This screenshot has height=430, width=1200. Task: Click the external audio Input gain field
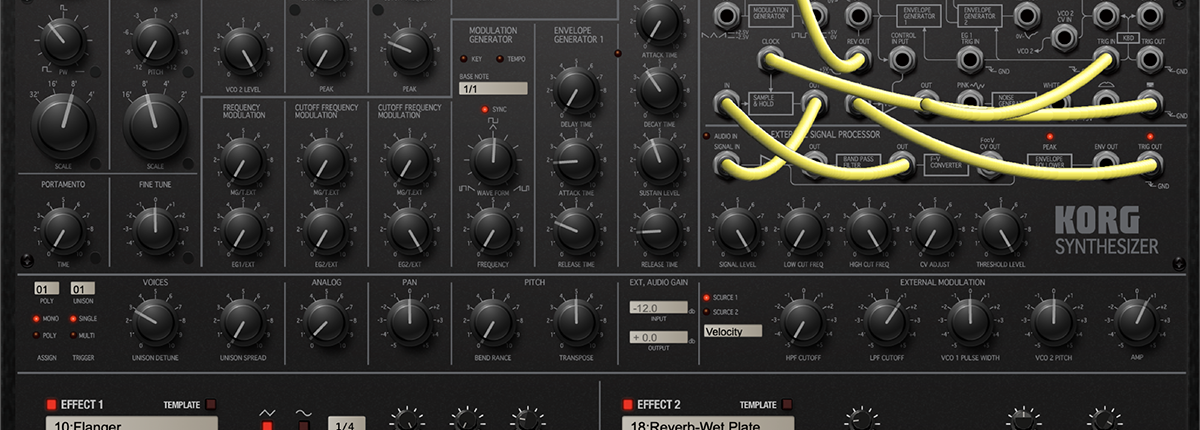[658, 308]
